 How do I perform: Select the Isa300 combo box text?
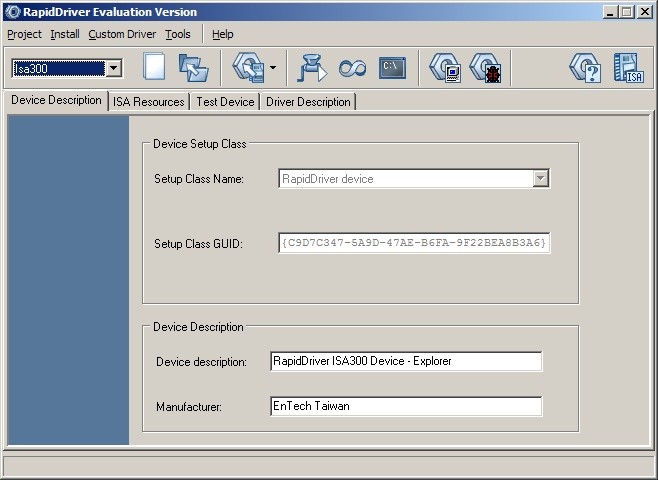pyautogui.click(x=58, y=68)
